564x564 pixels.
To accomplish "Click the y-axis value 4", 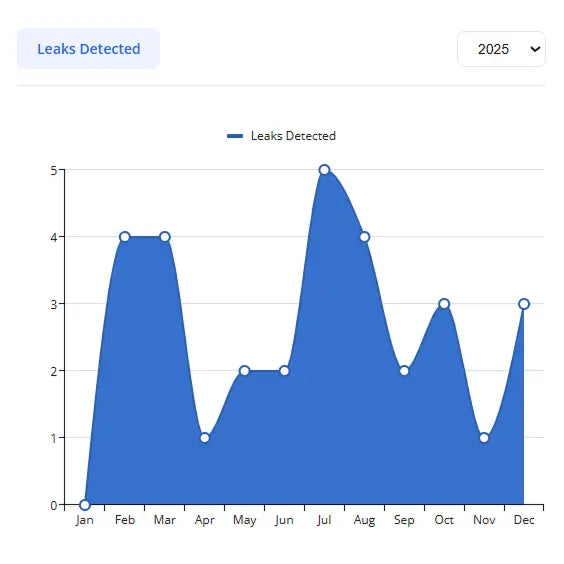I will (54, 237).
